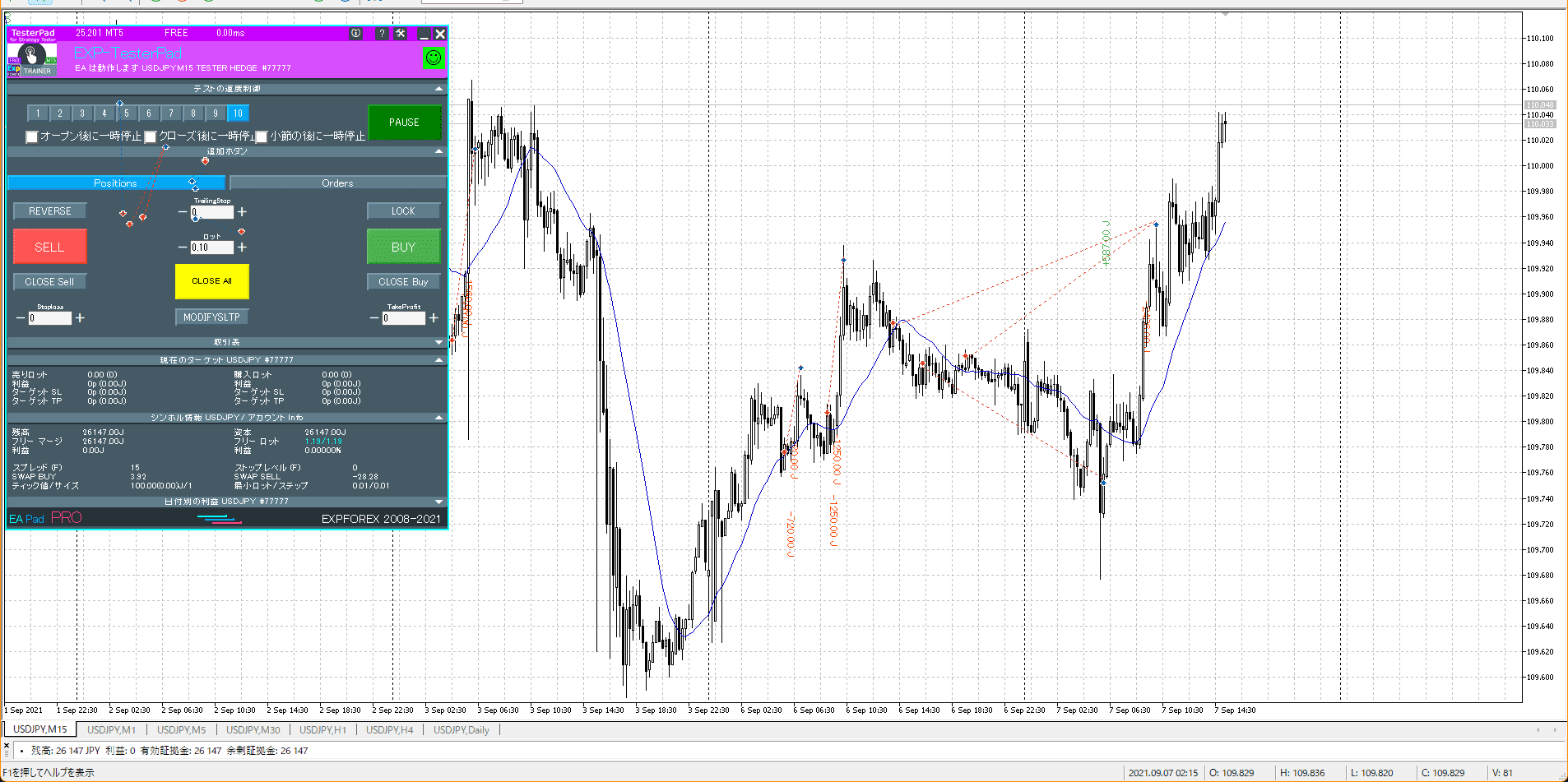Open the TesterPad info icon
This screenshot has width=1568, height=782.
[x=355, y=34]
